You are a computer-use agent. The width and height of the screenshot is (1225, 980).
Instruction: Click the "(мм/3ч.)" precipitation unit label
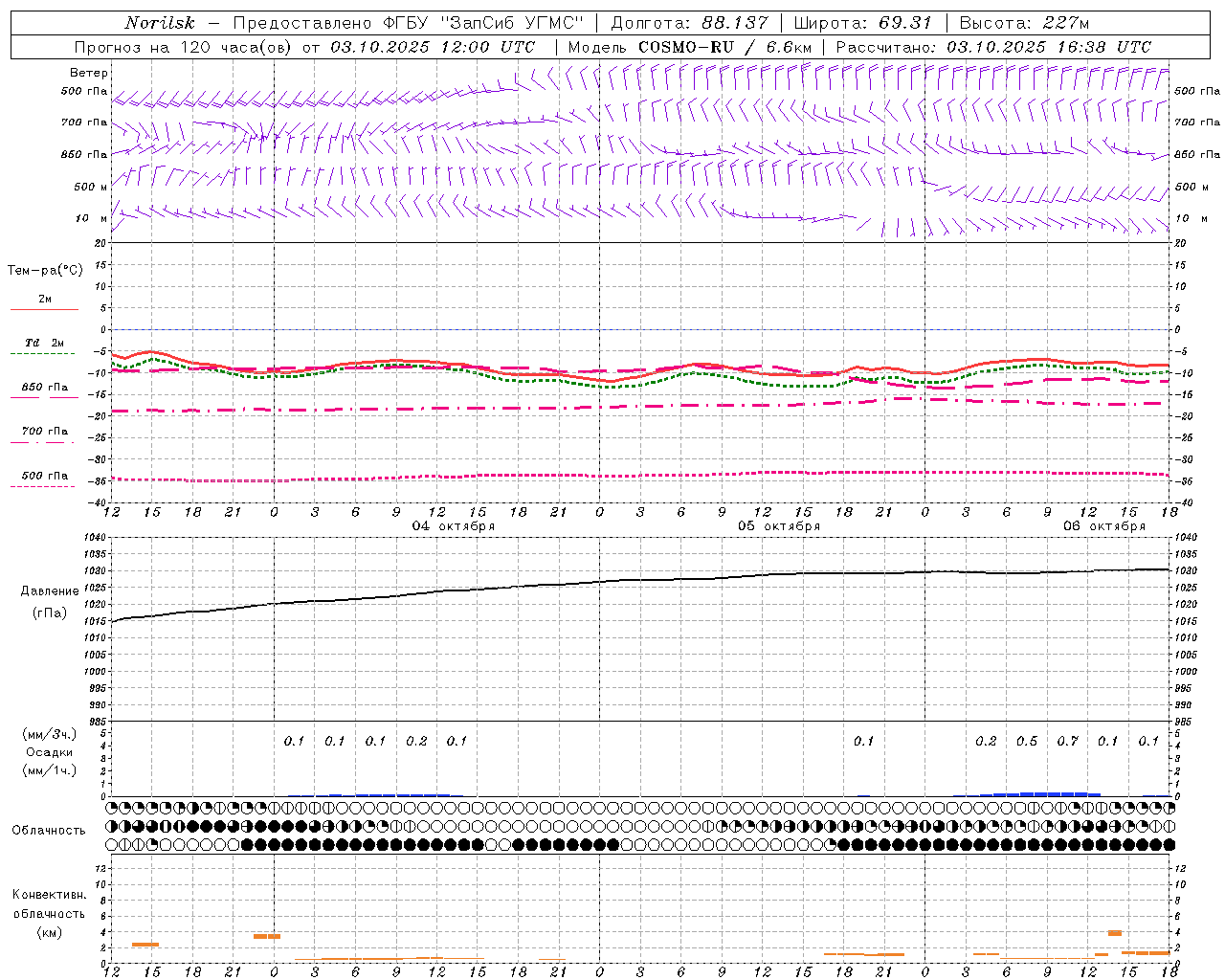tap(50, 734)
